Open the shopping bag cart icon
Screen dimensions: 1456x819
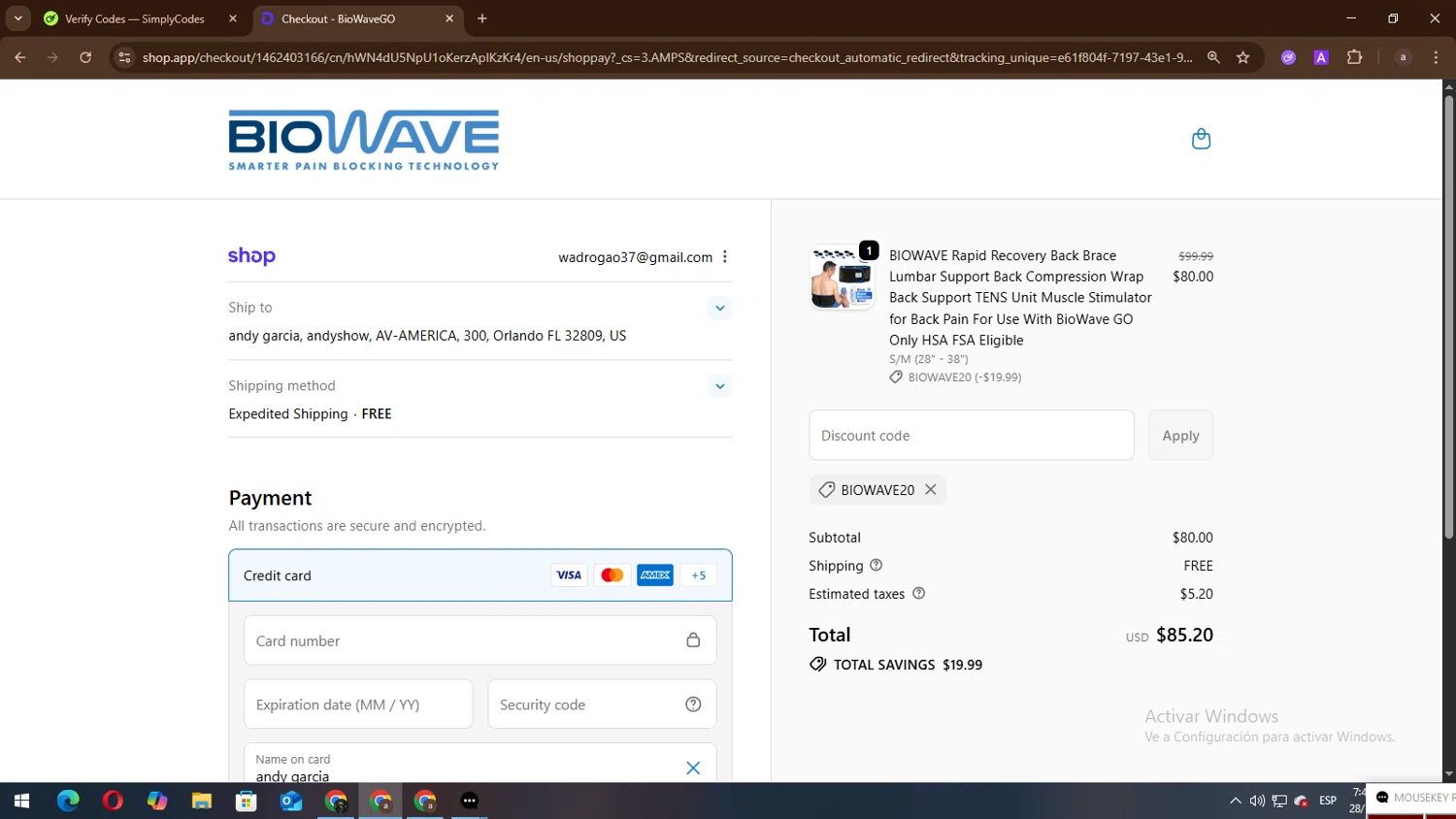click(x=1201, y=139)
